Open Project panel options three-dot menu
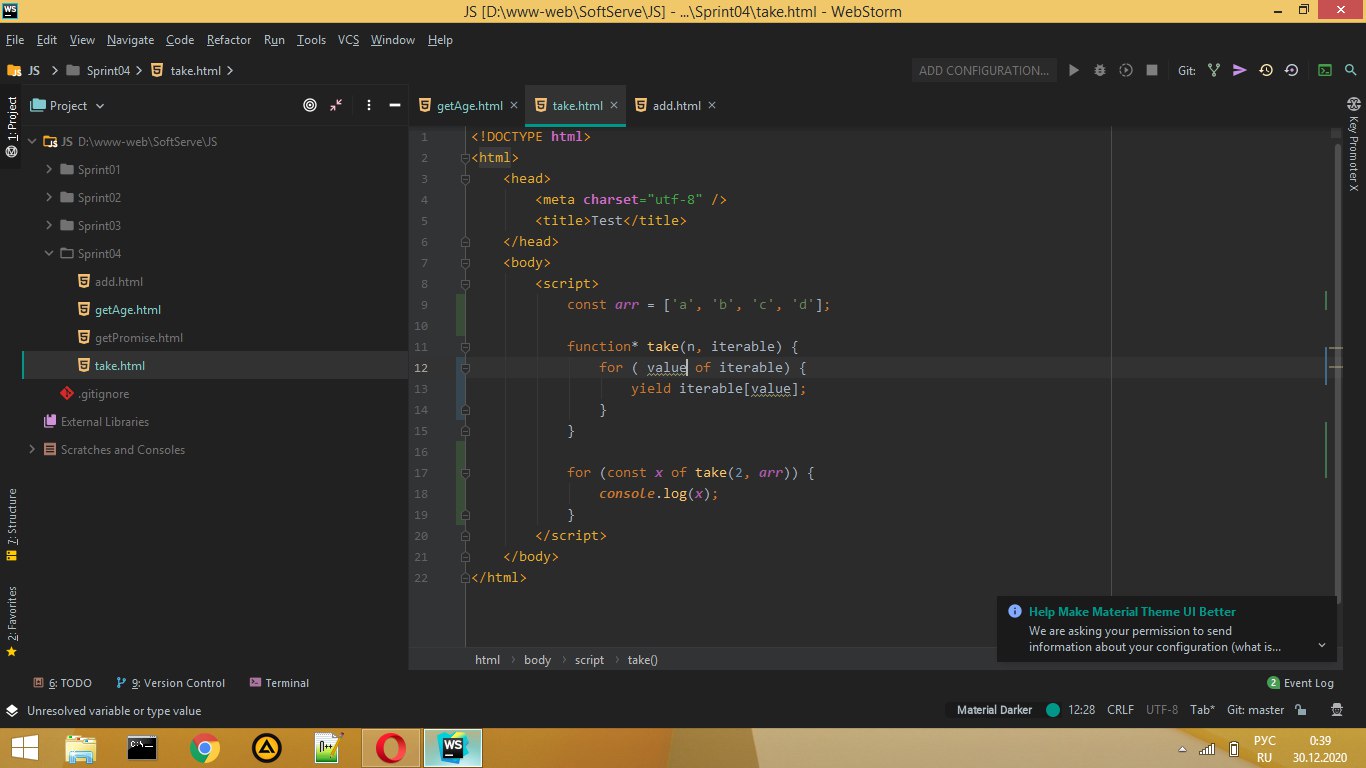 369,105
